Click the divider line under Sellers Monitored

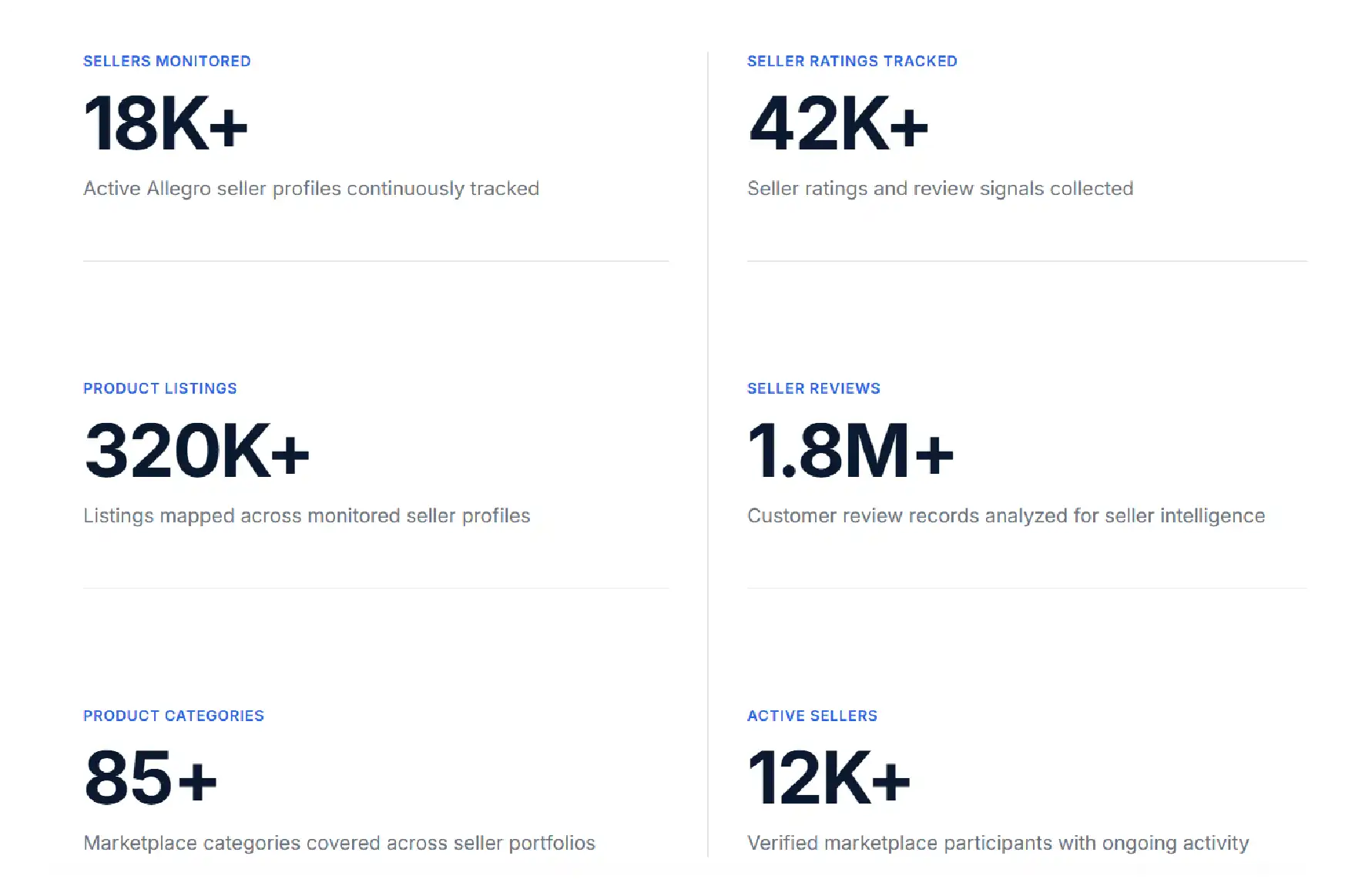[x=376, y=261]
